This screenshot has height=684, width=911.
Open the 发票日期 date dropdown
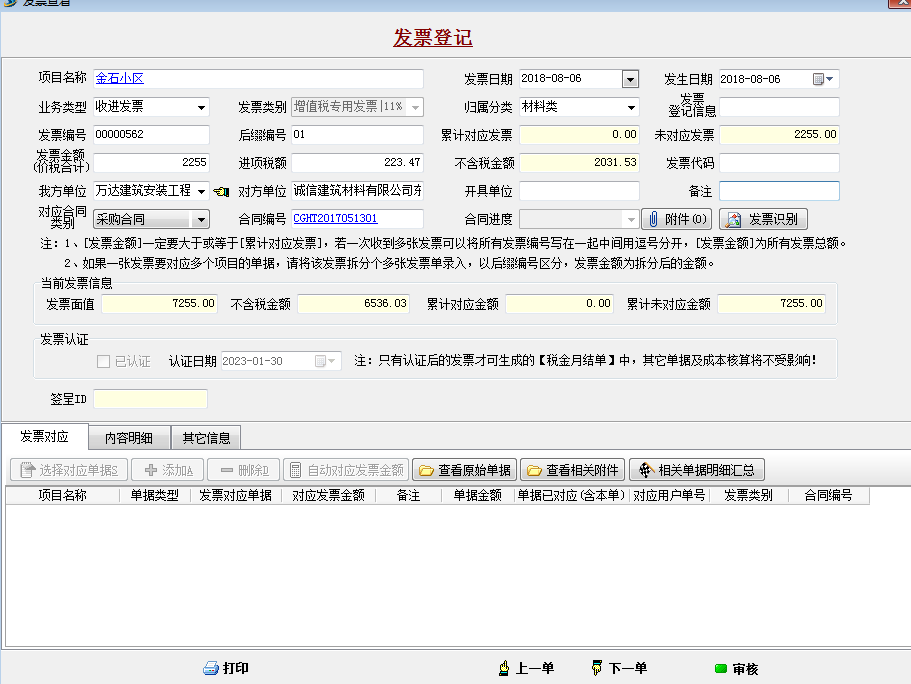click(x=630, y=79)
